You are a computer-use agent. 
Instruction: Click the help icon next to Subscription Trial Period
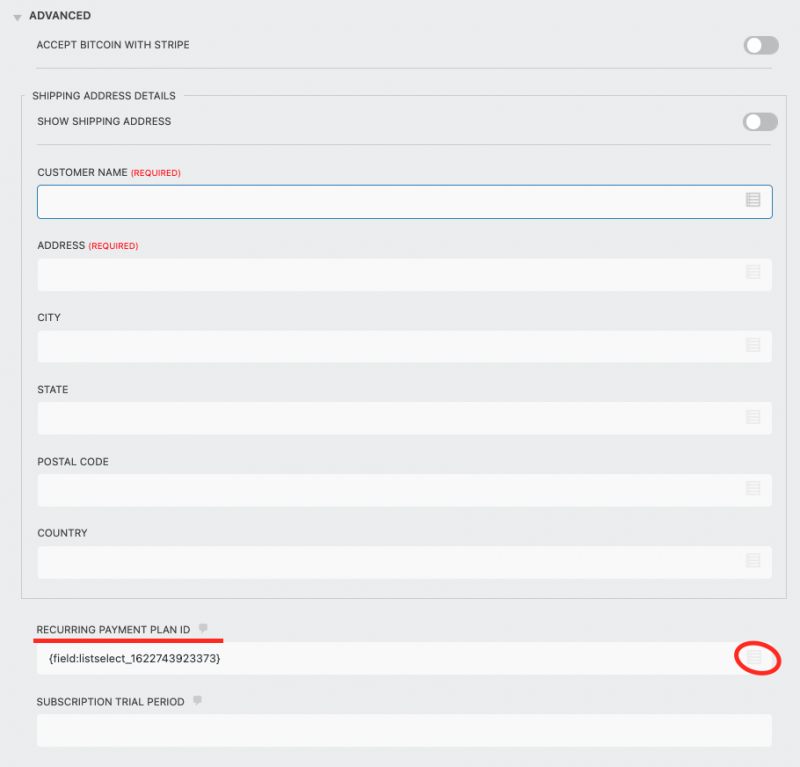point(196,700)
